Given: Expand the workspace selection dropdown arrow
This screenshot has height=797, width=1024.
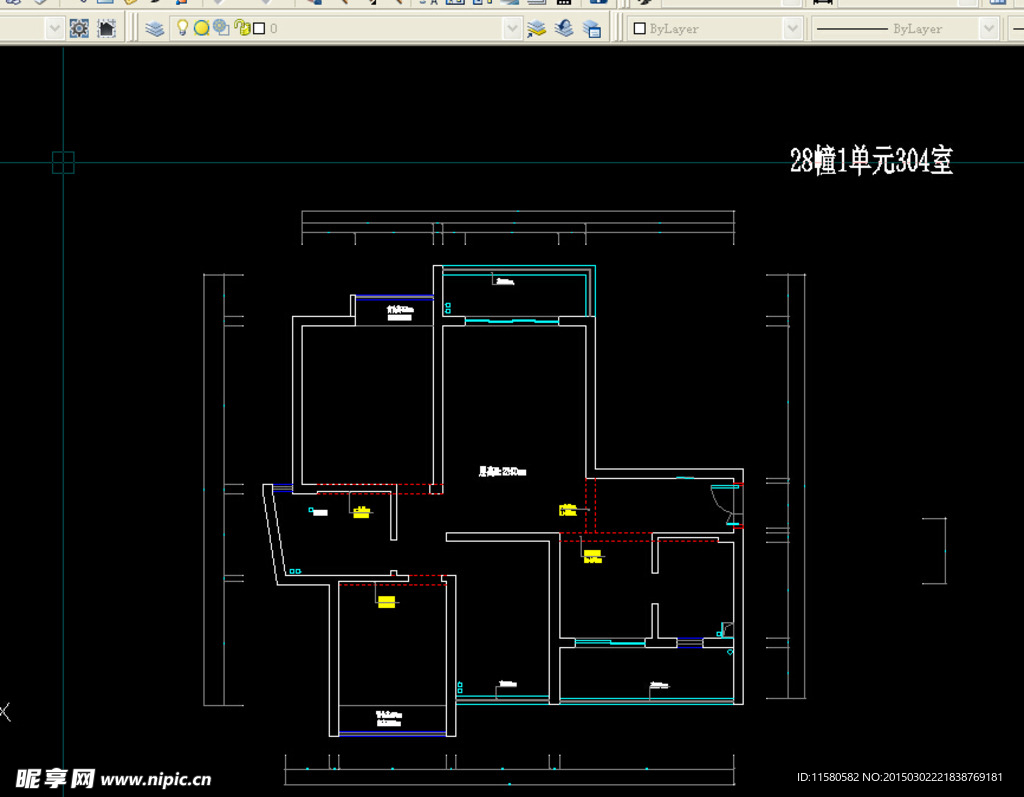Looking at the screenshot, I should click(54, 29).
